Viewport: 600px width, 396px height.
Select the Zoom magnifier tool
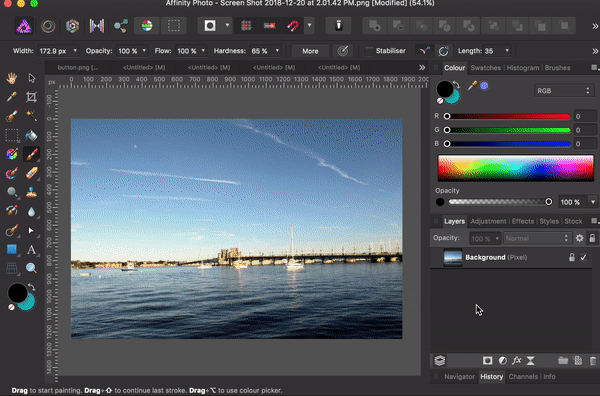pyautogui.click(x=31, y=268)
